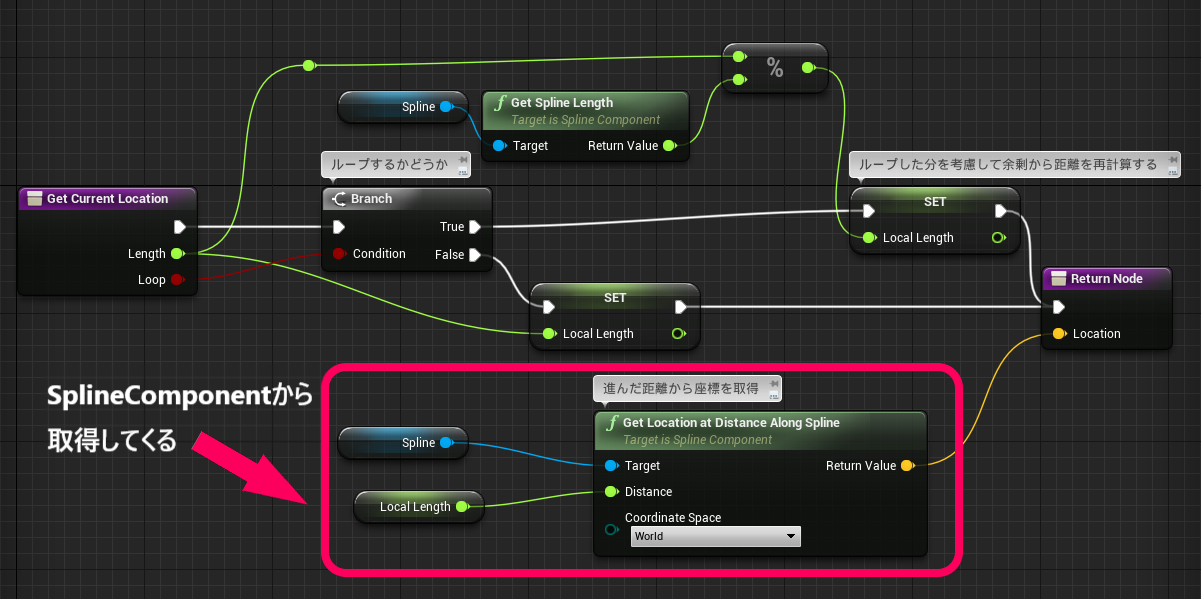Image resolution: width=1201 pixels, height=599 pixels.
Task: Click the Branch node exec input pin
Action: click(339, 227)
